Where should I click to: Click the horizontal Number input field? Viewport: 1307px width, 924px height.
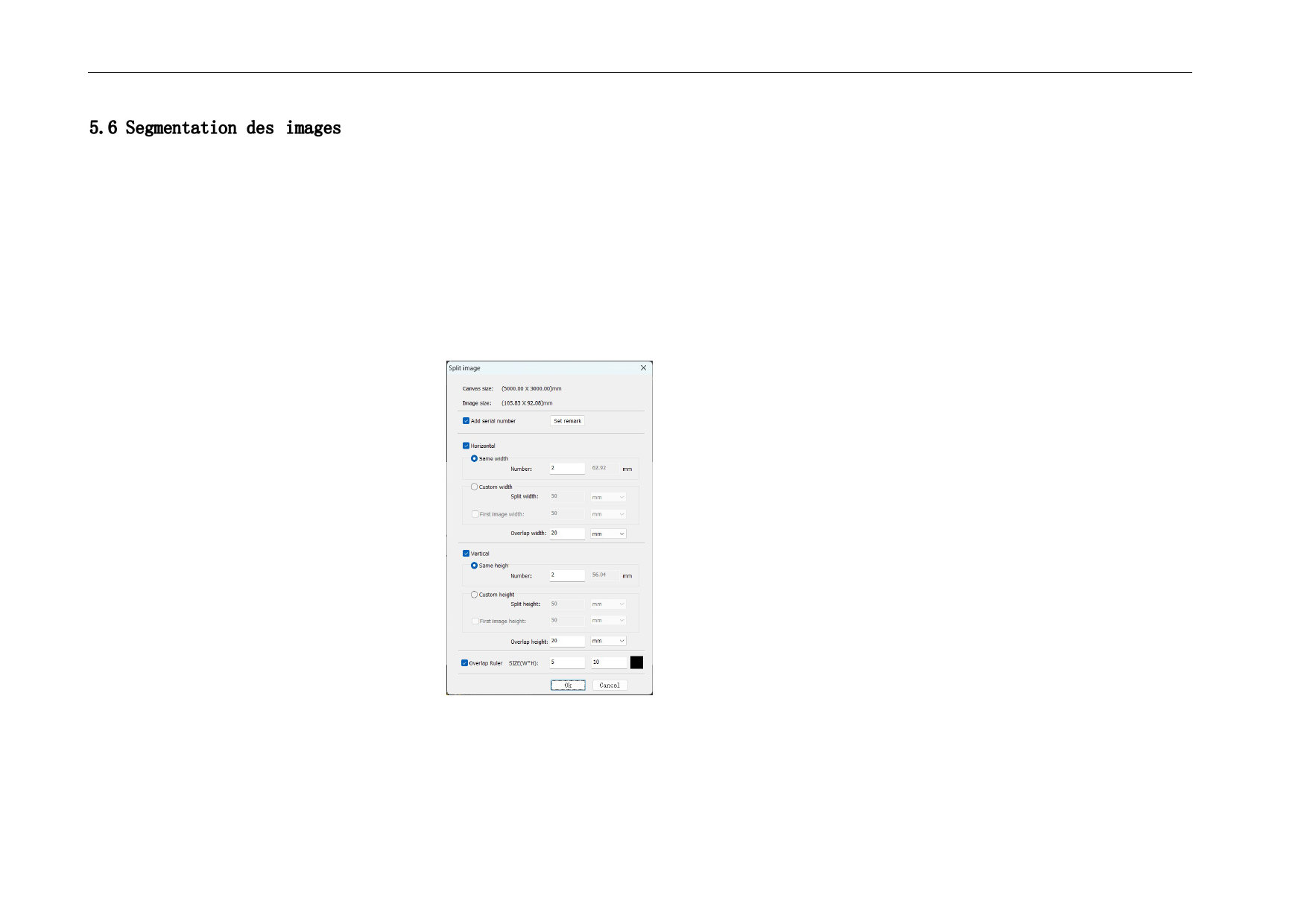coord(567,469)
